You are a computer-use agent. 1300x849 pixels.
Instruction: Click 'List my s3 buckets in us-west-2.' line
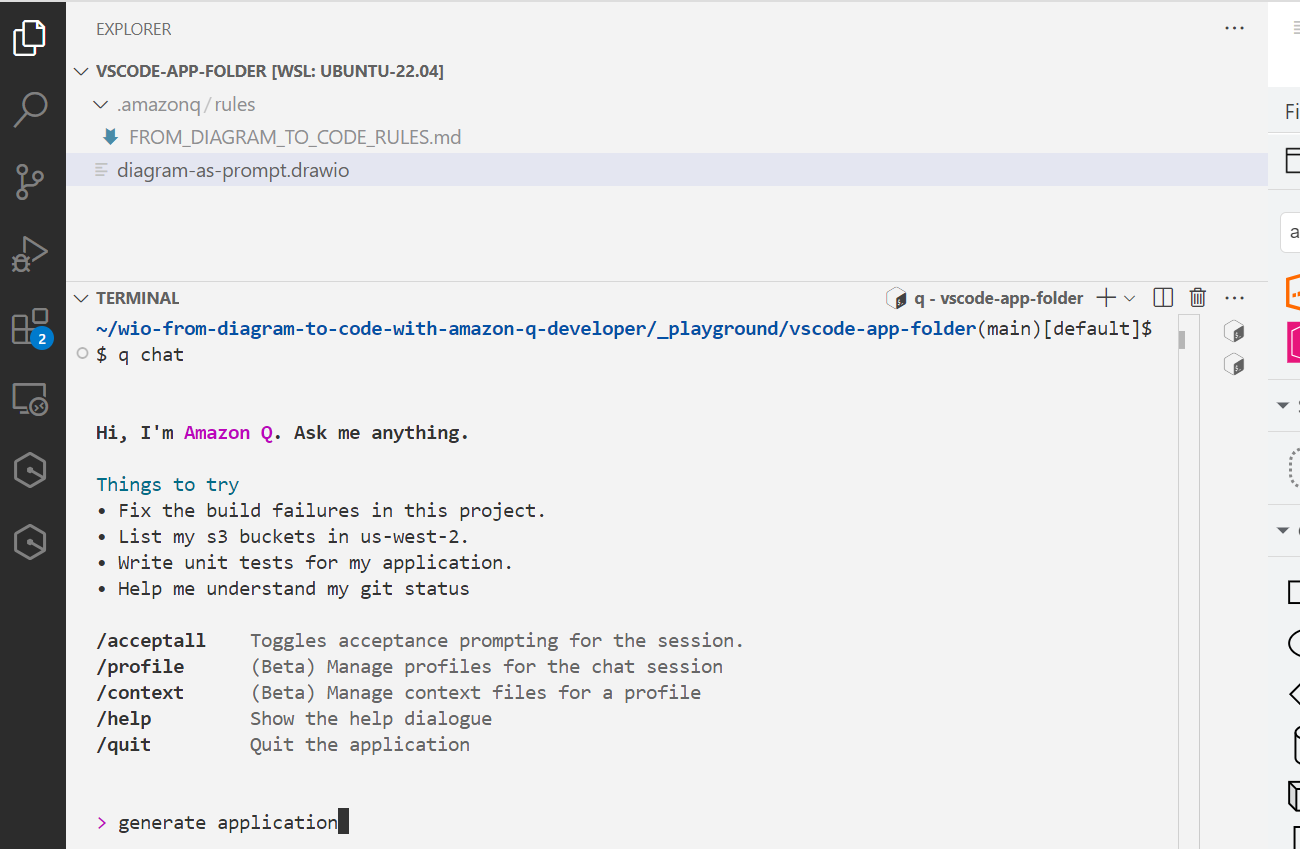coord(282,536)
